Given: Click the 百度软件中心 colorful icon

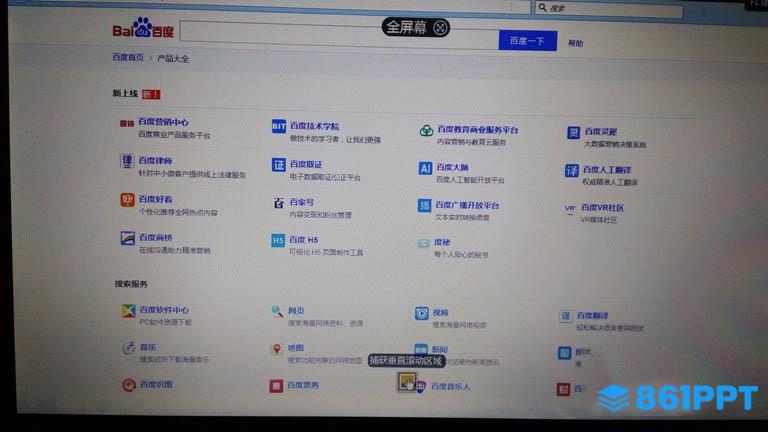Looking at the screenshot, I should pyautogui.click(x=128, y=311).
